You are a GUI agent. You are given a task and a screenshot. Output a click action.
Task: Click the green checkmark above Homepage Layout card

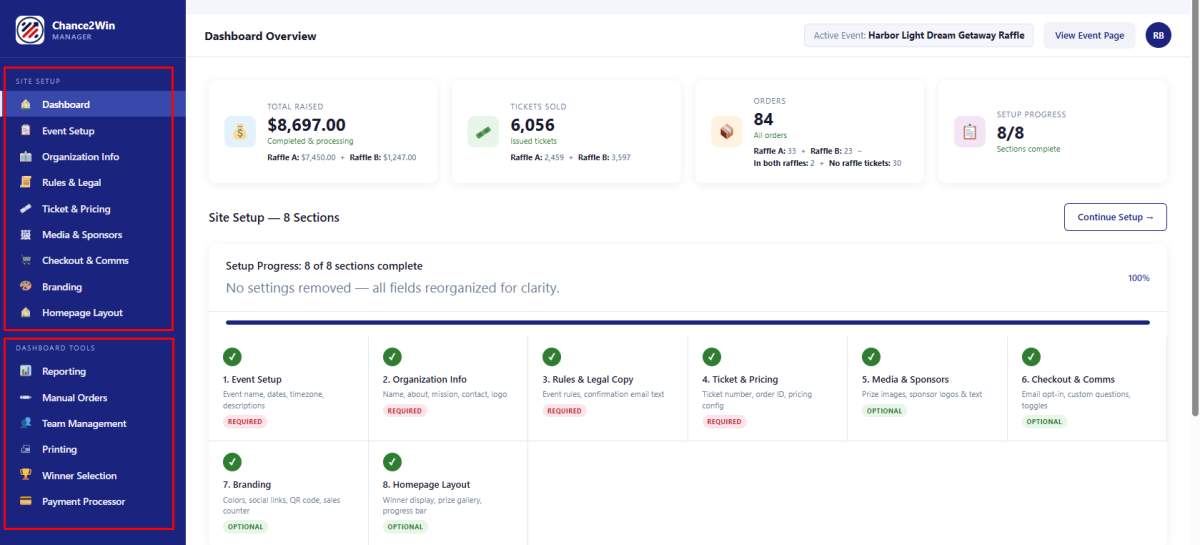click(392, 462)
